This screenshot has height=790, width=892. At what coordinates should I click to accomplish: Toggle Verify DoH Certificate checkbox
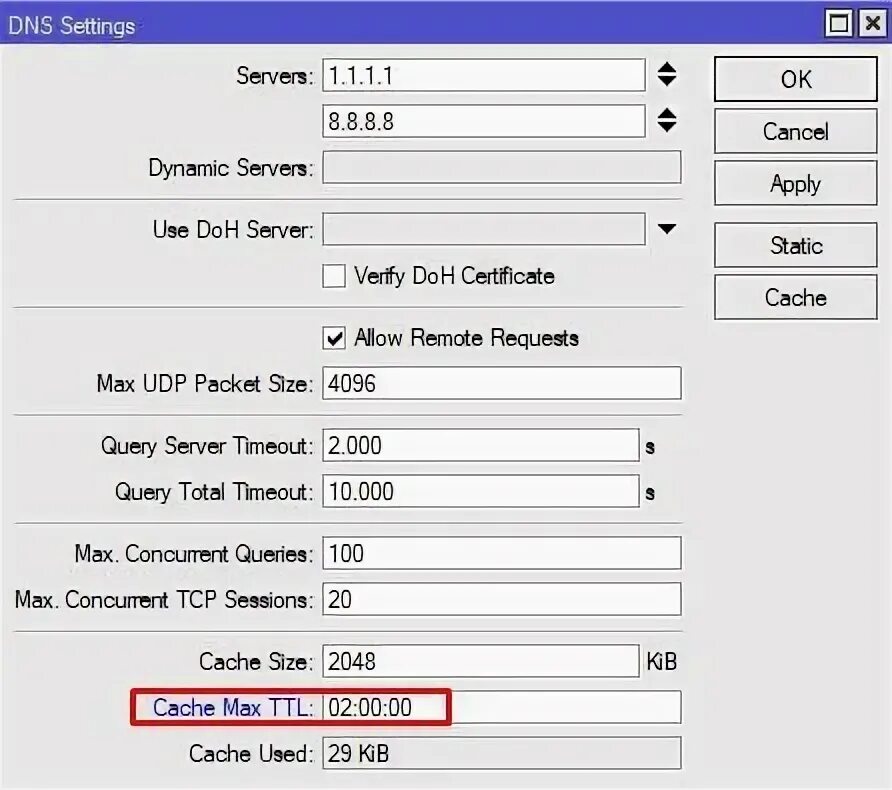click(x=334, y=276)
